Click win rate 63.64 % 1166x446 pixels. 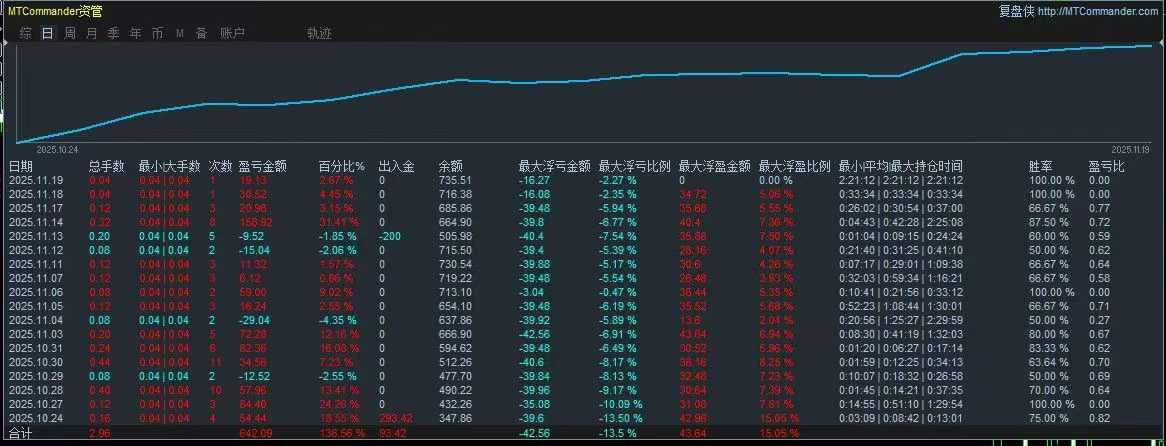(x=1049, y=362)
